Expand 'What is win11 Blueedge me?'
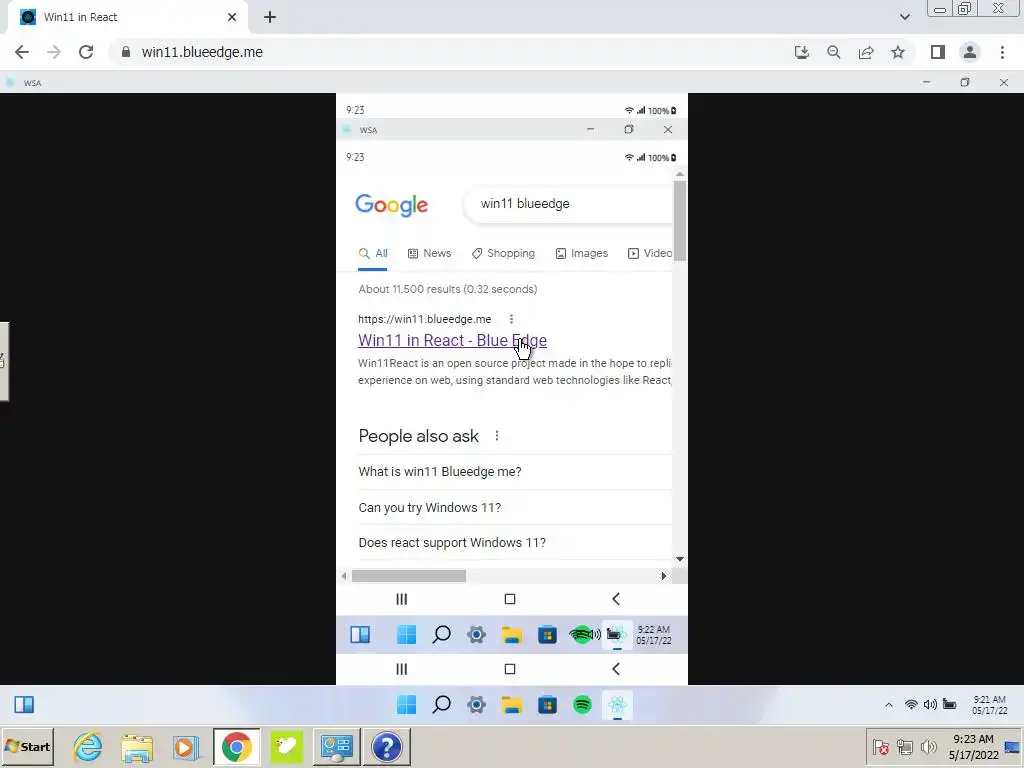This screenshot has width=1024, height=768. (515, 472)
